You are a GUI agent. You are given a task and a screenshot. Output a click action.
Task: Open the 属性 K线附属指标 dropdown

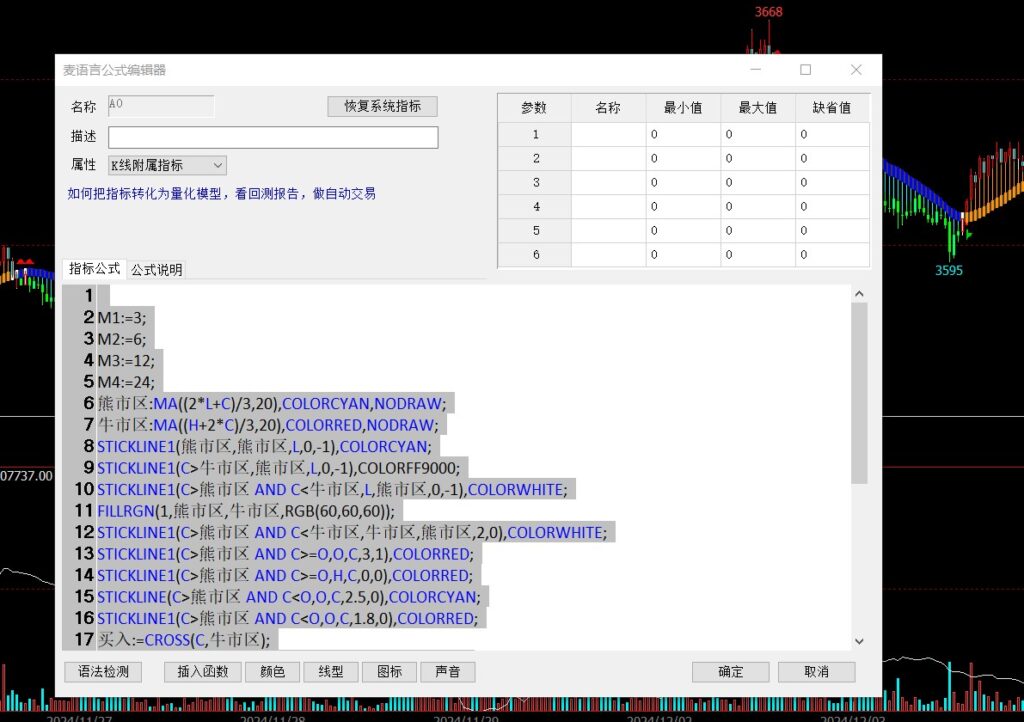[x=167, y=165]
